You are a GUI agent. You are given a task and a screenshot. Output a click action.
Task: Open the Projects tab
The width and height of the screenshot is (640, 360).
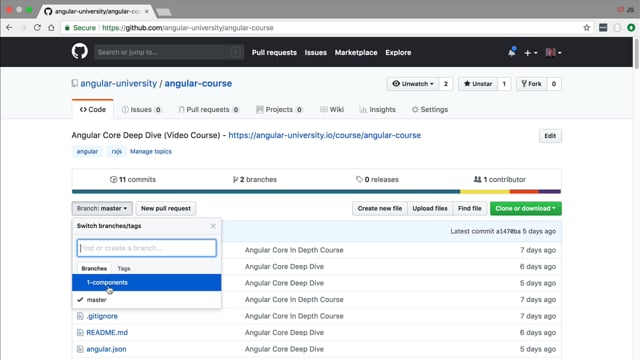pos(279,109)
